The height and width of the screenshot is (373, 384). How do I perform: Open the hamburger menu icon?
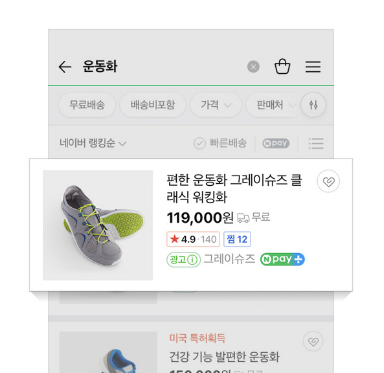313,67
